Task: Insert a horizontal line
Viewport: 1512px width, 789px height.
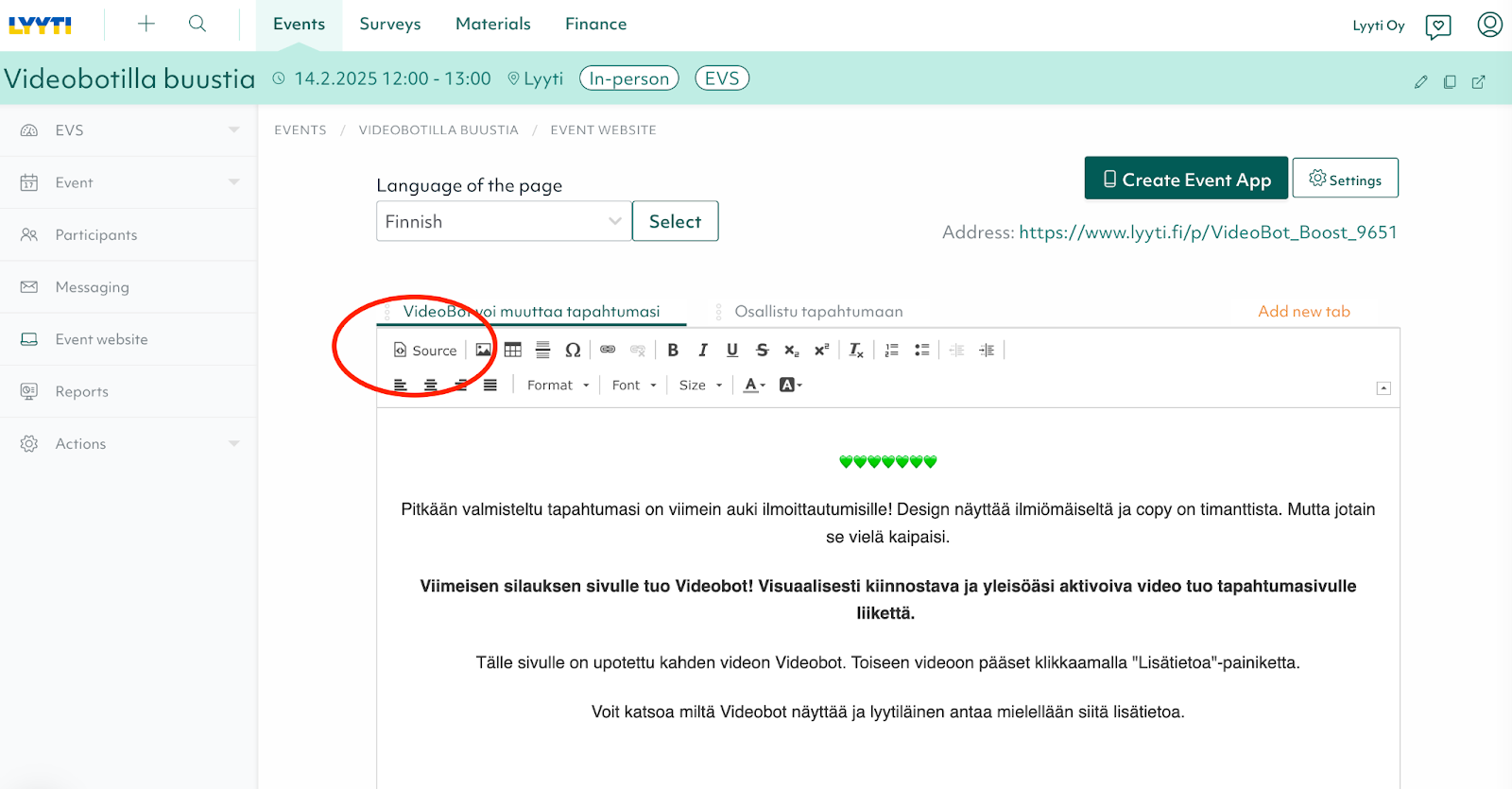Action: point(542,350)
